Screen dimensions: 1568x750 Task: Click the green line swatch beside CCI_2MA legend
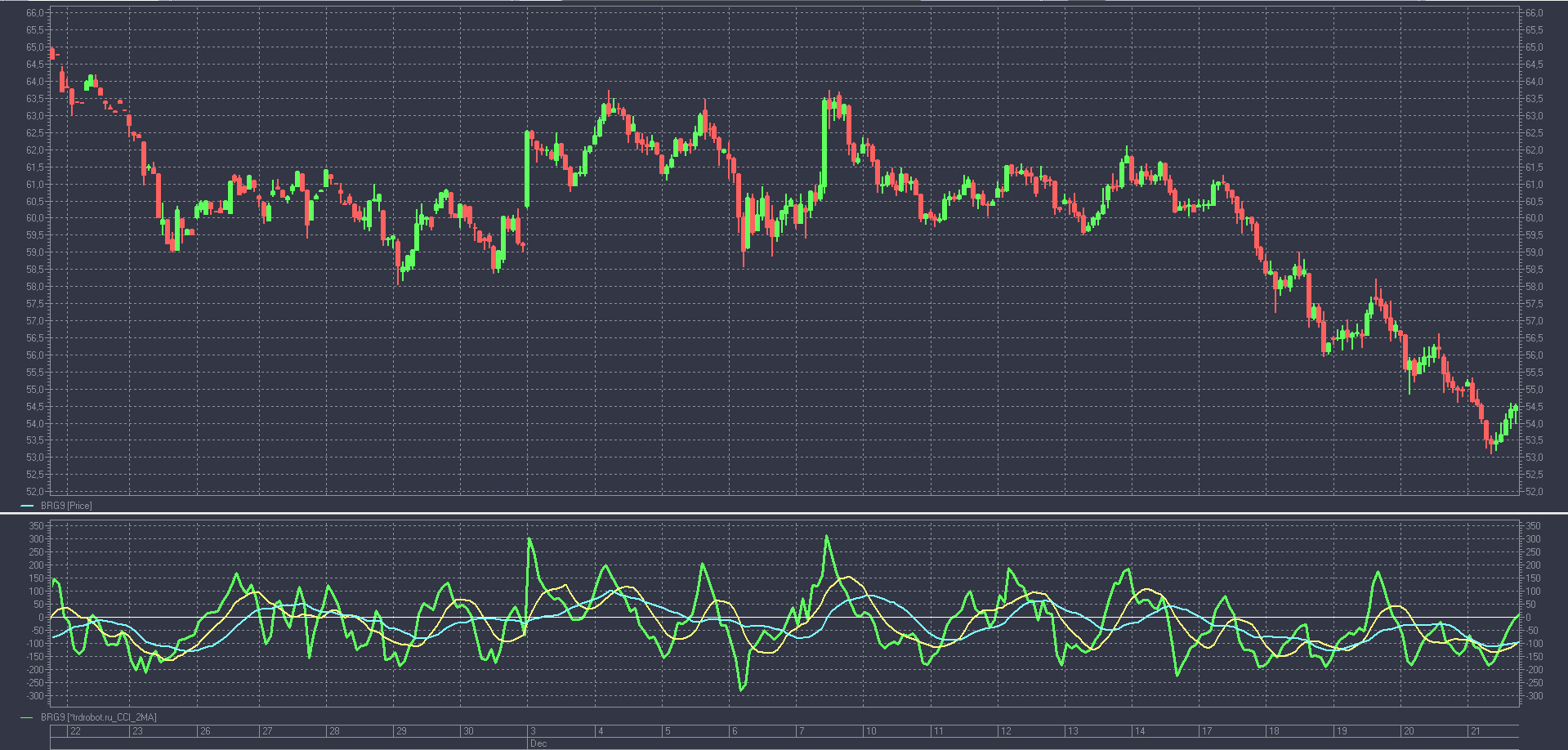click(x=27, y=717)
